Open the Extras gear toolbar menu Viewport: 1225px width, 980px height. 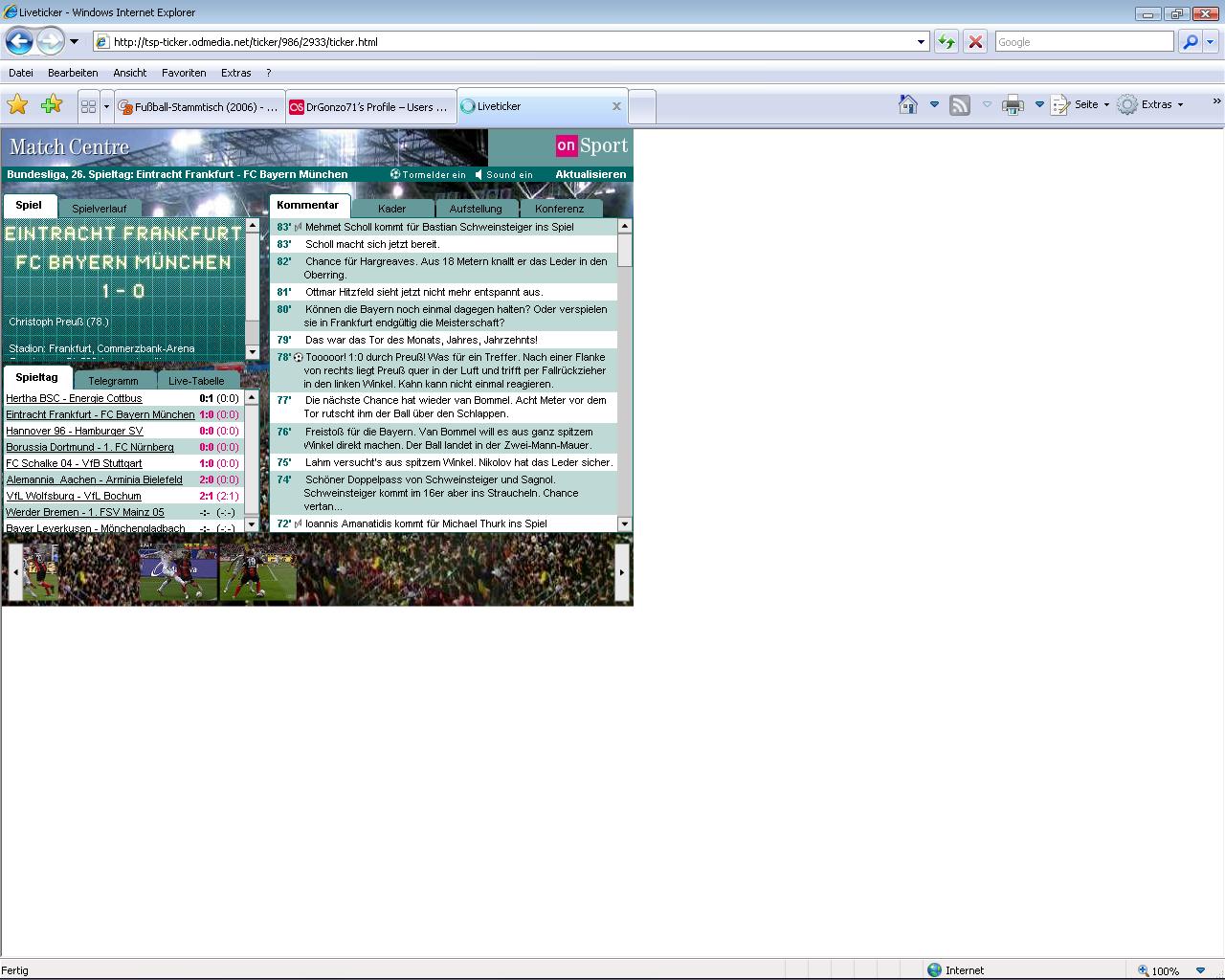(x=1151, y=105)
